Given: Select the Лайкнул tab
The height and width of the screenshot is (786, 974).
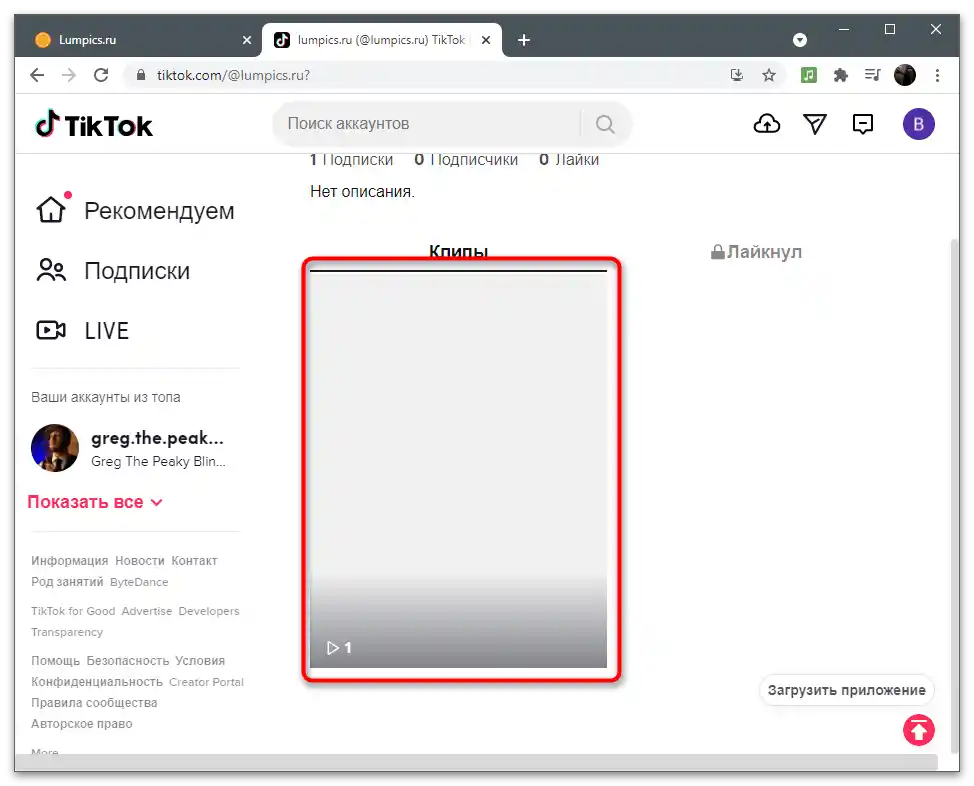Looking at the screenshot, I should [756, 252].
